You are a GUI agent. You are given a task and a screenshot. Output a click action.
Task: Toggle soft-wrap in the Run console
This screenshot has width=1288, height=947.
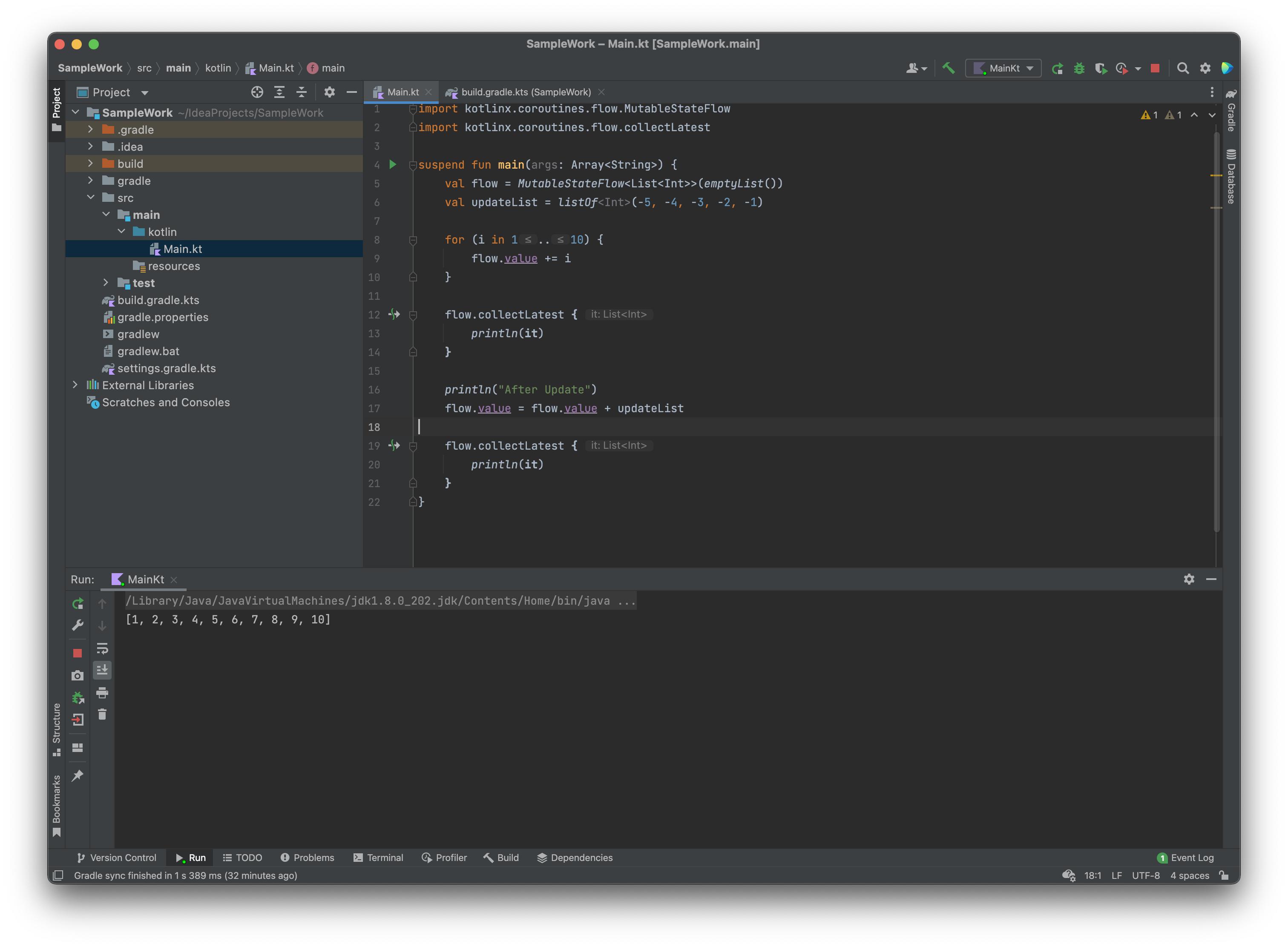coord(102,649)
